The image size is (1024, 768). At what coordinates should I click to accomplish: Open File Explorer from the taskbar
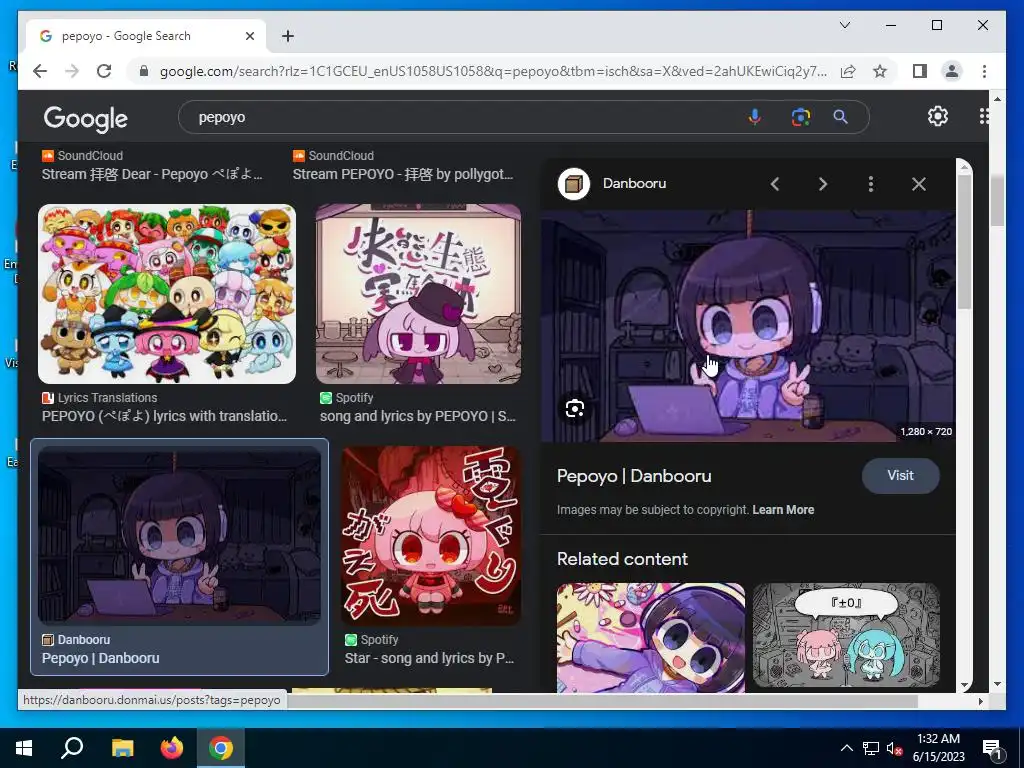click(122, 748)
